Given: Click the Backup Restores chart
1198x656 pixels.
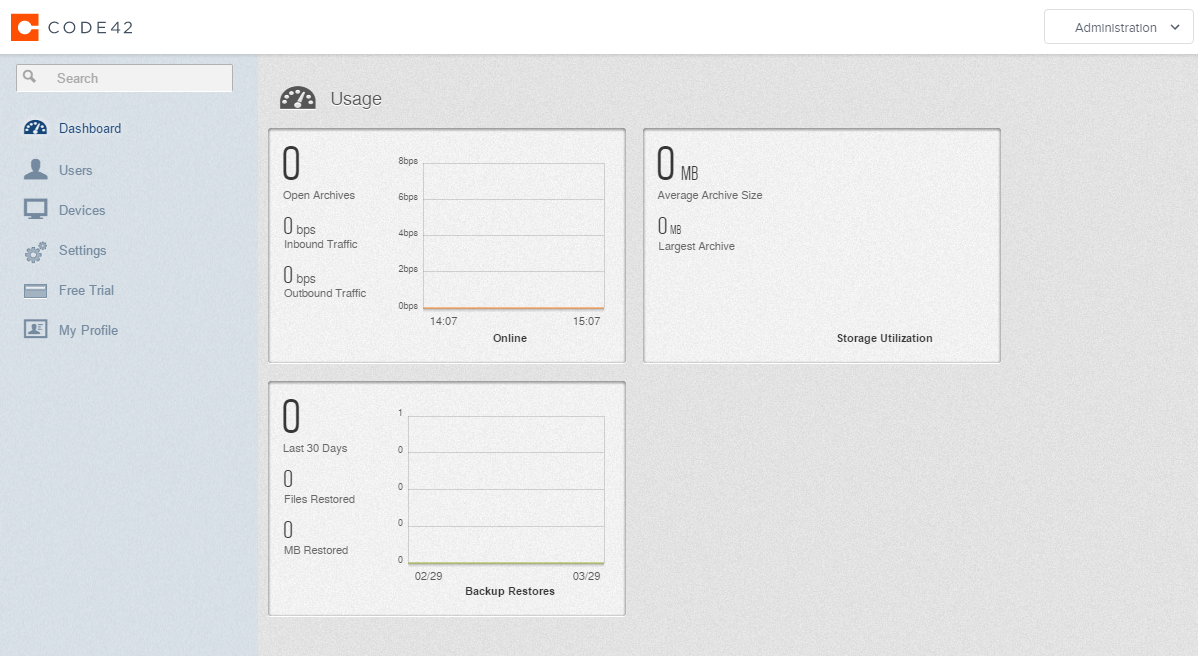Looking at the screenshot, I should tap(506, 490).
